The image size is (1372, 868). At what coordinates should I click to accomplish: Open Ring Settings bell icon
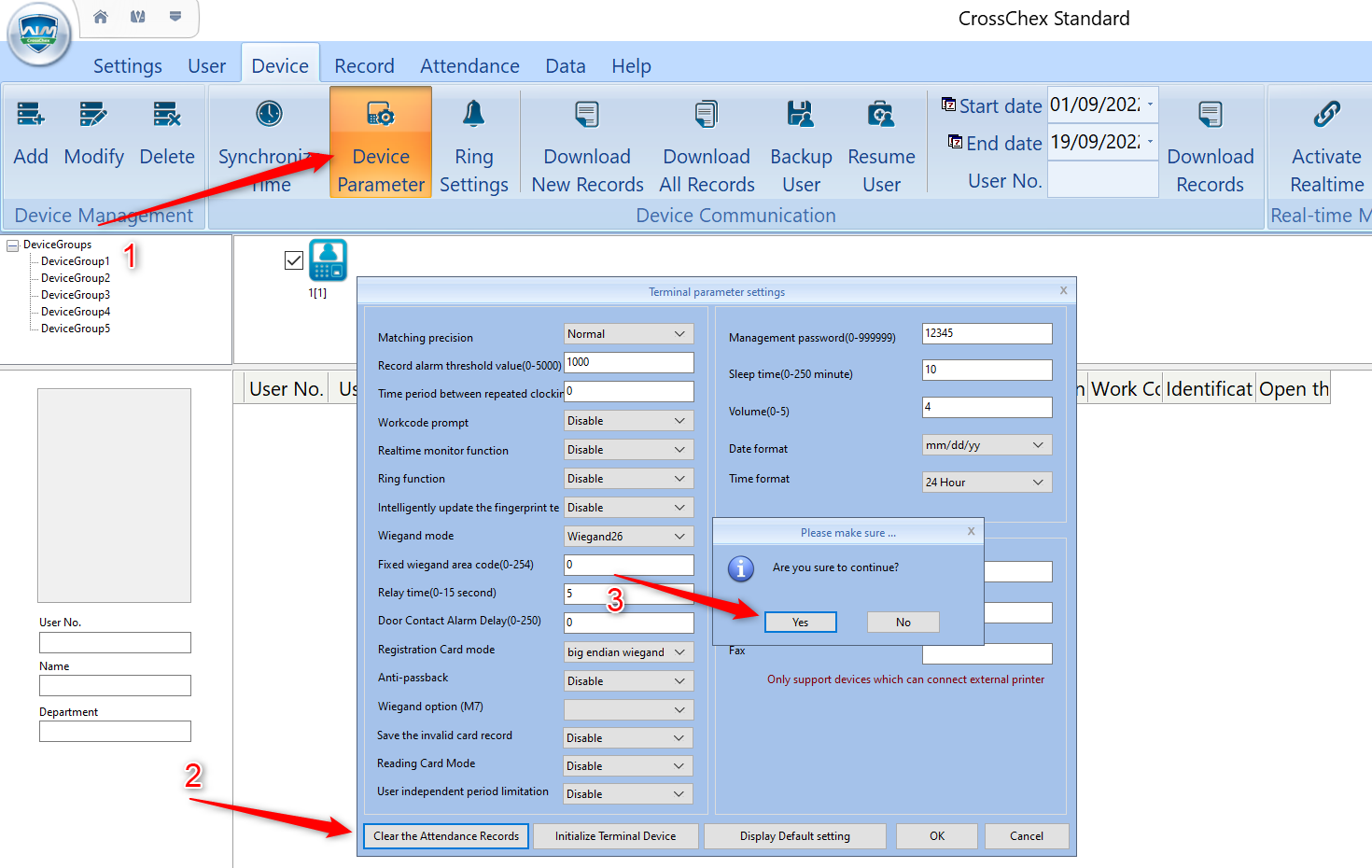click(474, 115)
